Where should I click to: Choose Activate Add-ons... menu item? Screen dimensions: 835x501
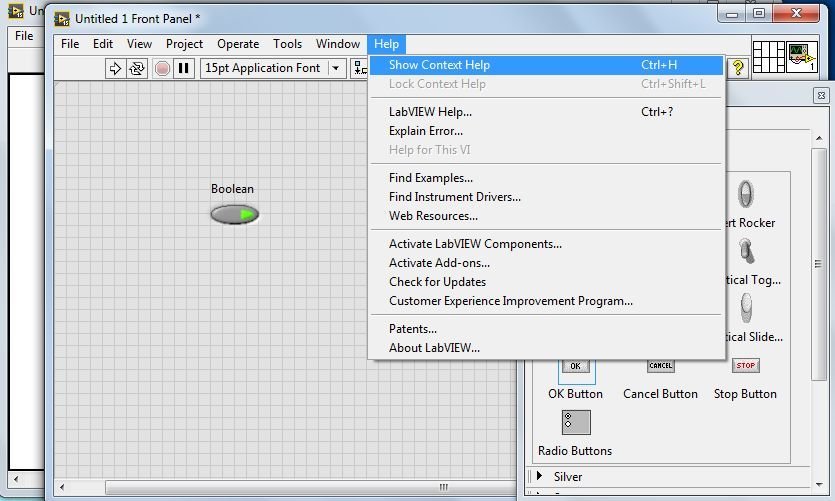click(546, 263)
